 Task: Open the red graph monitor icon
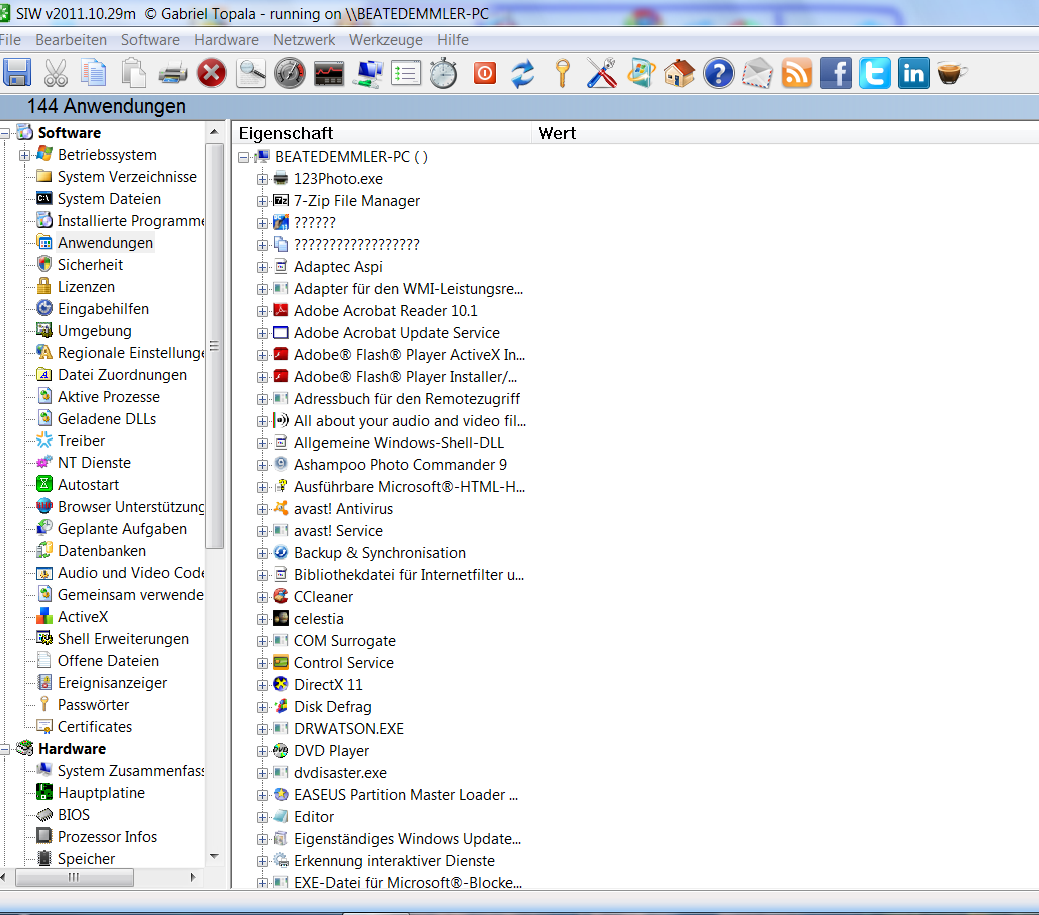pos(329,73)
